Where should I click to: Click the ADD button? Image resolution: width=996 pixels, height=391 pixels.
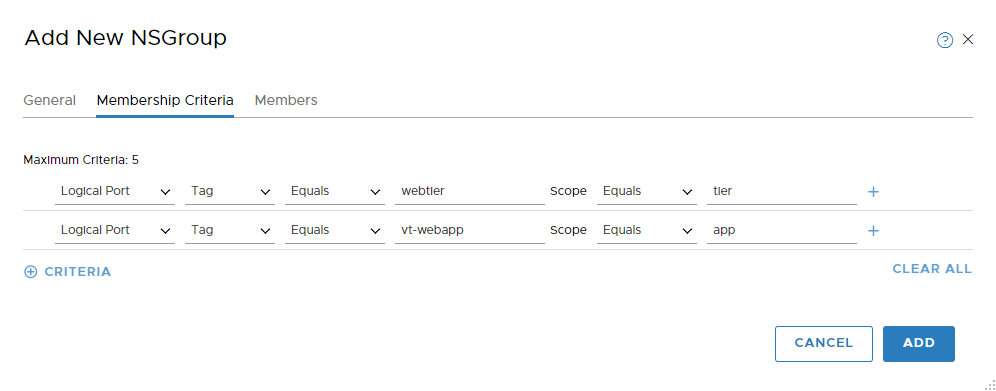coord(919,343)
